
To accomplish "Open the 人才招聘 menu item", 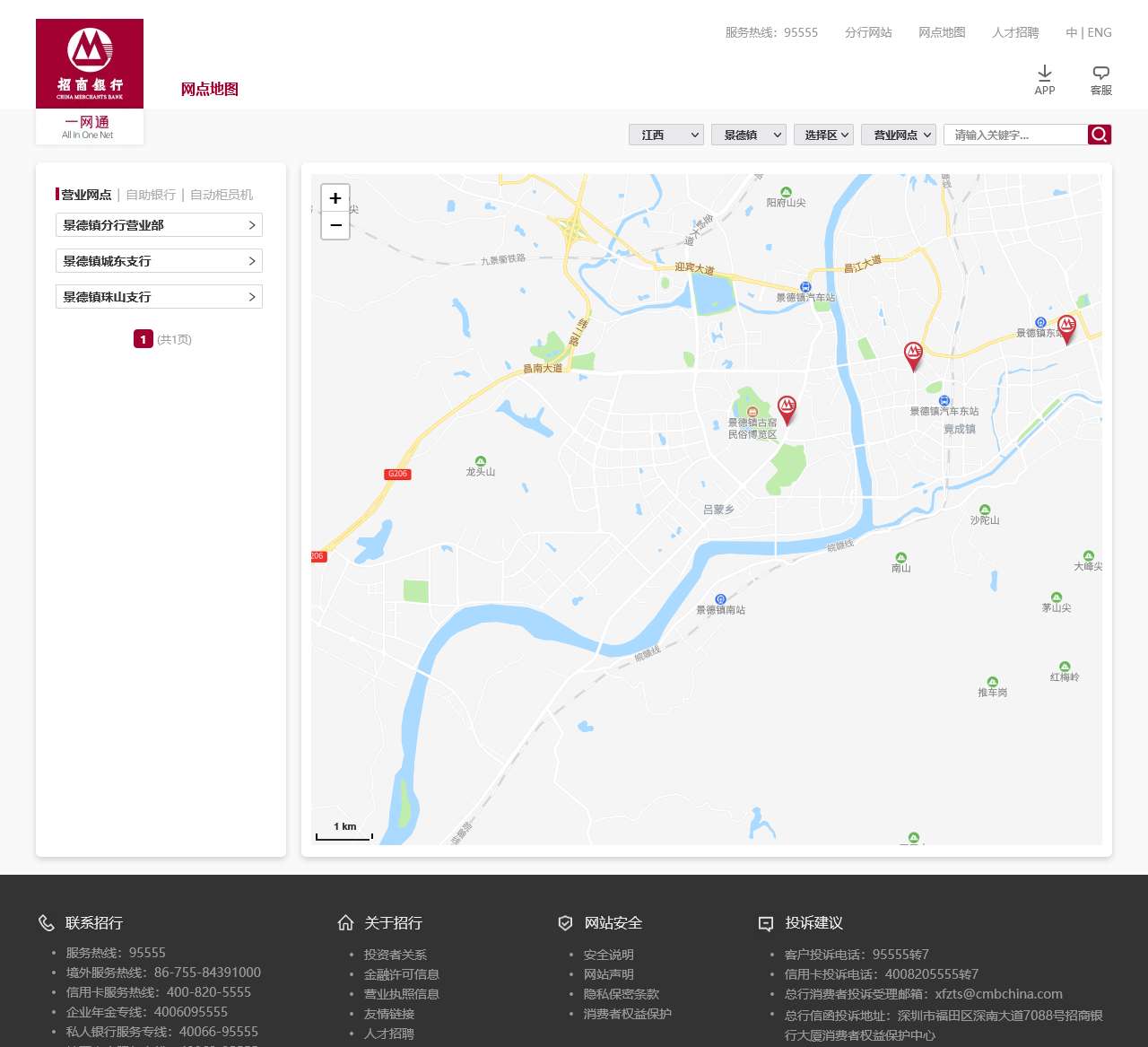I will (x=1014, y=32).
